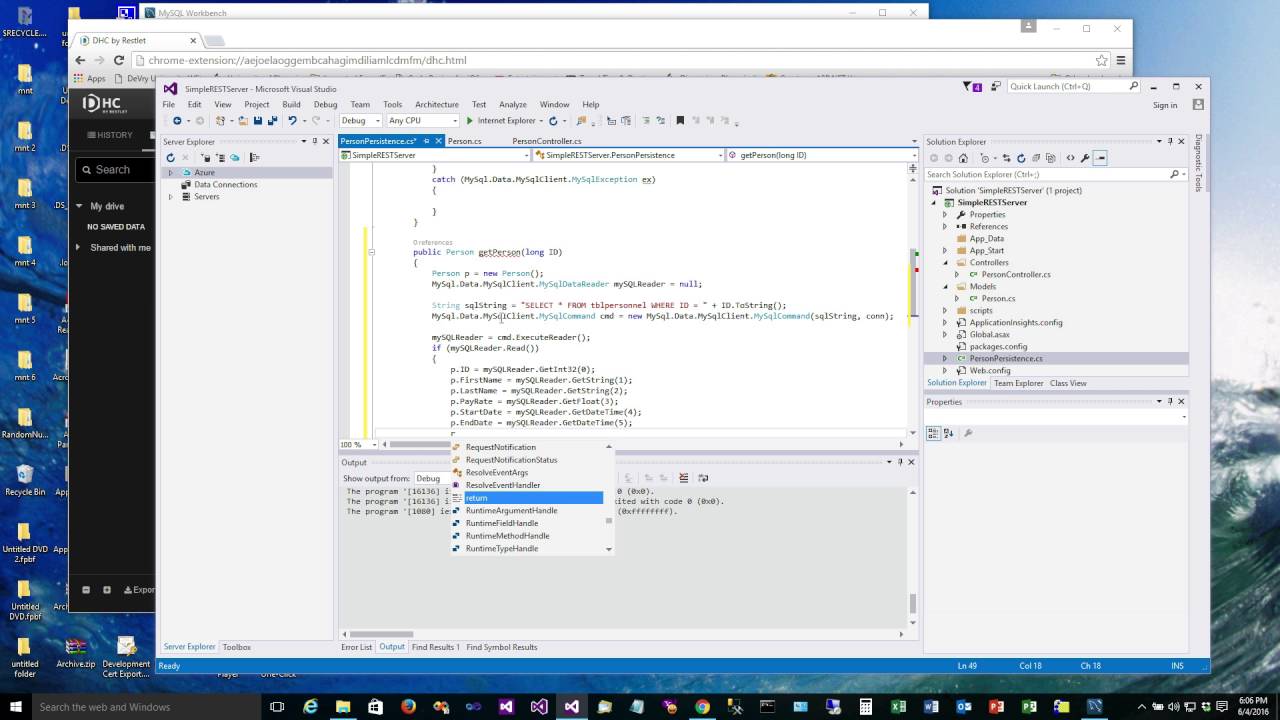Click the Alphabetical sort icon in Properties panel
1280x720 pixels.
coord(950,433)
